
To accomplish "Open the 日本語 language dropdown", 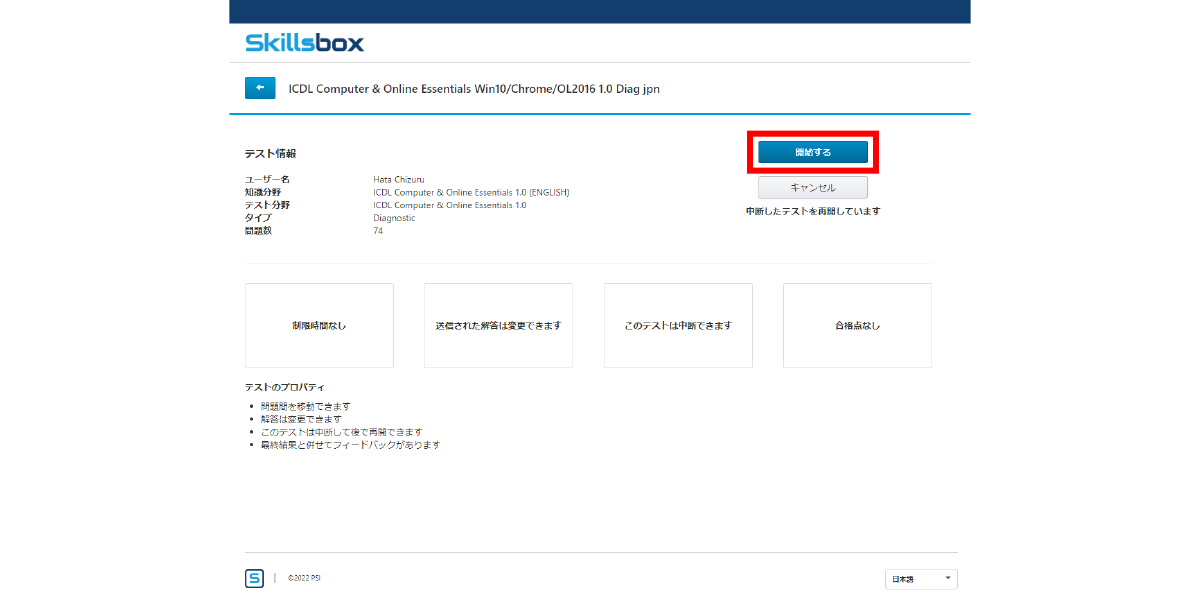I will [x=921, y=579].
